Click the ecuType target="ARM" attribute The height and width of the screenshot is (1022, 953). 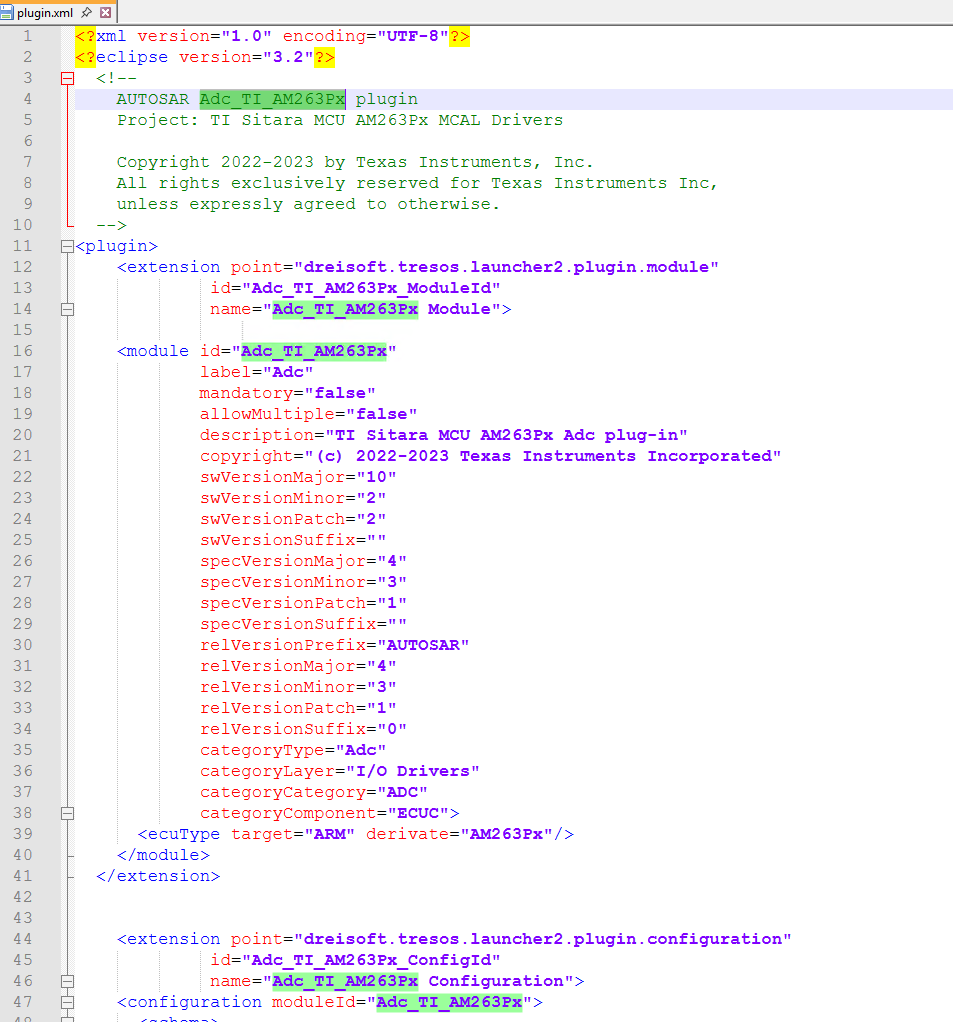click(x=293, y=834)
